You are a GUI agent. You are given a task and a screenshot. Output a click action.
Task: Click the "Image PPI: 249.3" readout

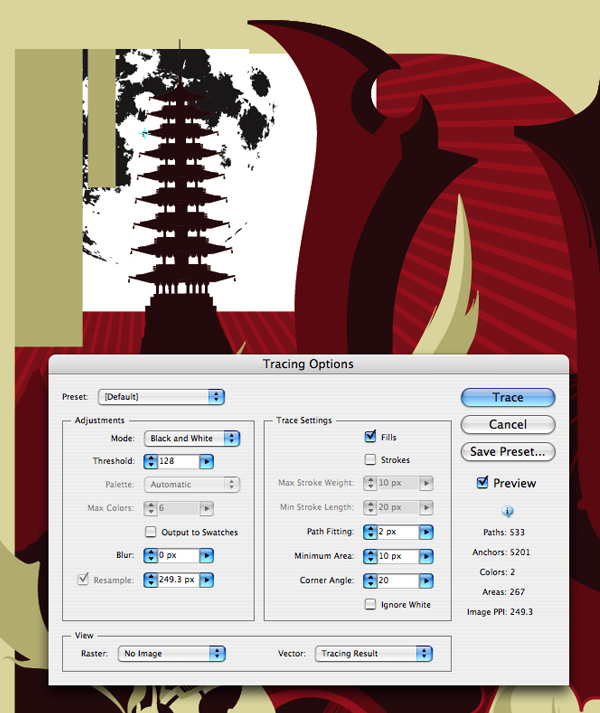[499, 612]
